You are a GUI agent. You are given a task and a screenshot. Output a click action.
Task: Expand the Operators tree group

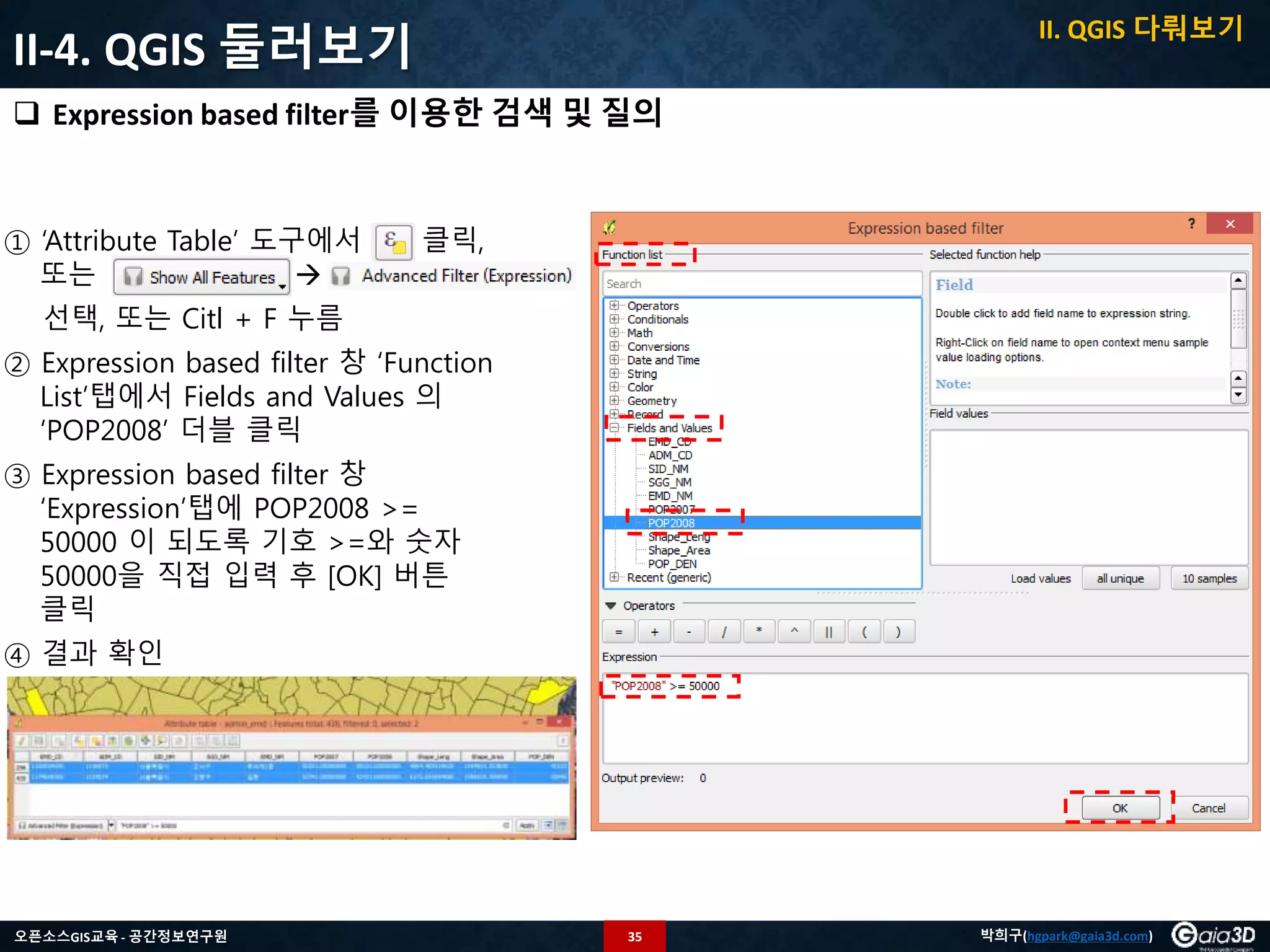click(x=614, y=306)
